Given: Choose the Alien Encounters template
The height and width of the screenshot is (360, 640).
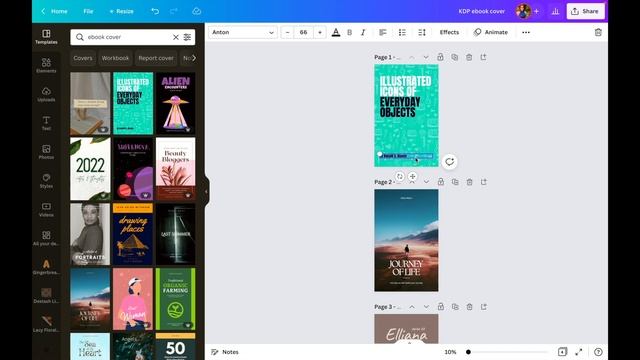Looking at the screenshot, I should point(176,103).
